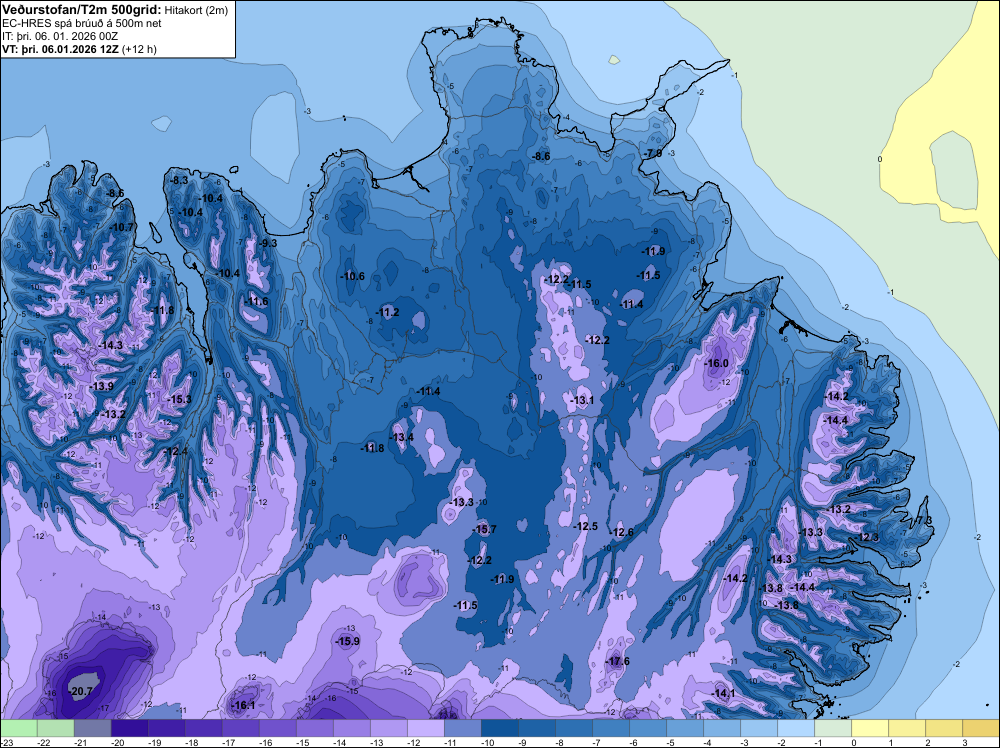Click the -13.1 temperature label
This screenshot has width=1000, height=748.
tap(582, 400)
